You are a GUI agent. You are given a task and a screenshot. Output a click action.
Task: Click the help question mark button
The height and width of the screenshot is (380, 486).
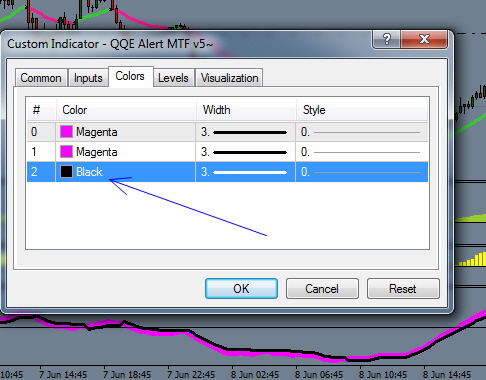pyautogui.click(x=387, y=39)
